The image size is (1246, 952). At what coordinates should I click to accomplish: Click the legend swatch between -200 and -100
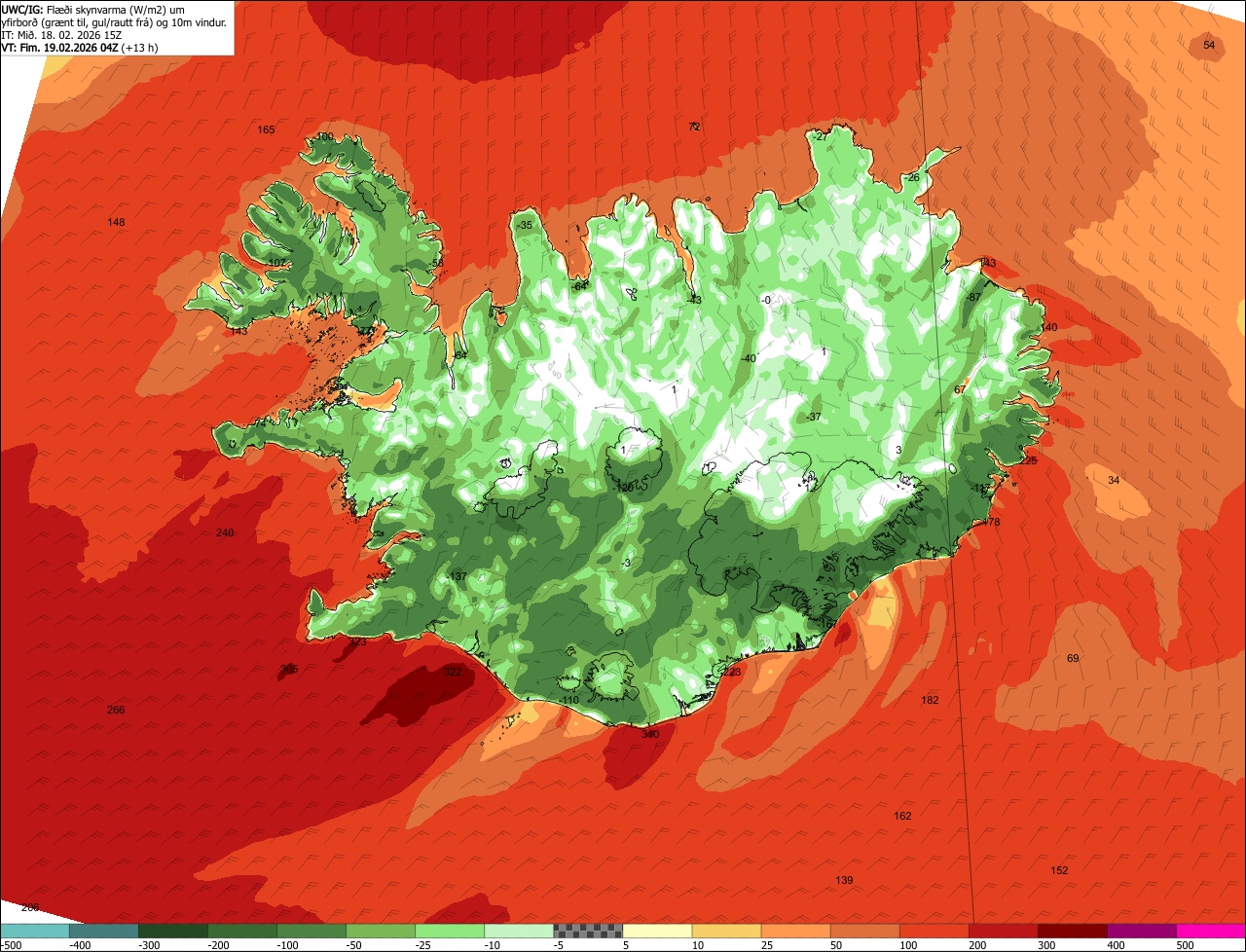(x=242, y=931)
